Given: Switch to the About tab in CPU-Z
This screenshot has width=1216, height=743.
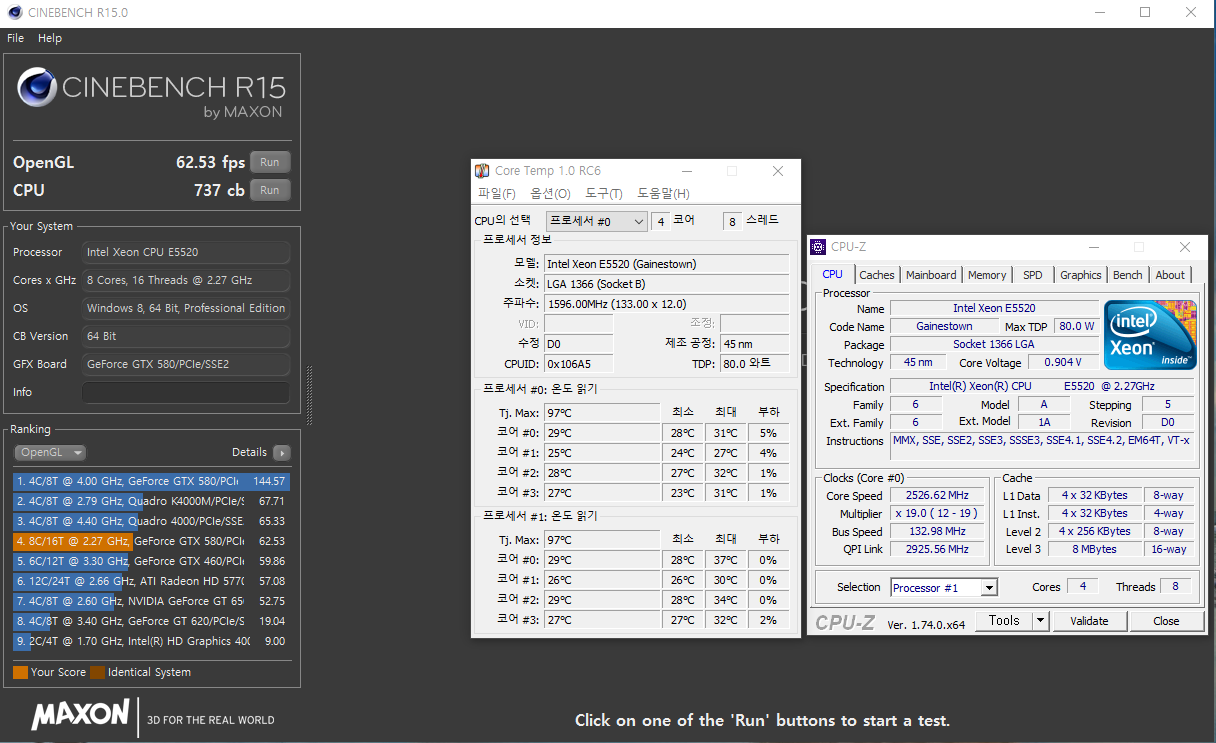Looking at the screenshot, I should click(1170, 275).
